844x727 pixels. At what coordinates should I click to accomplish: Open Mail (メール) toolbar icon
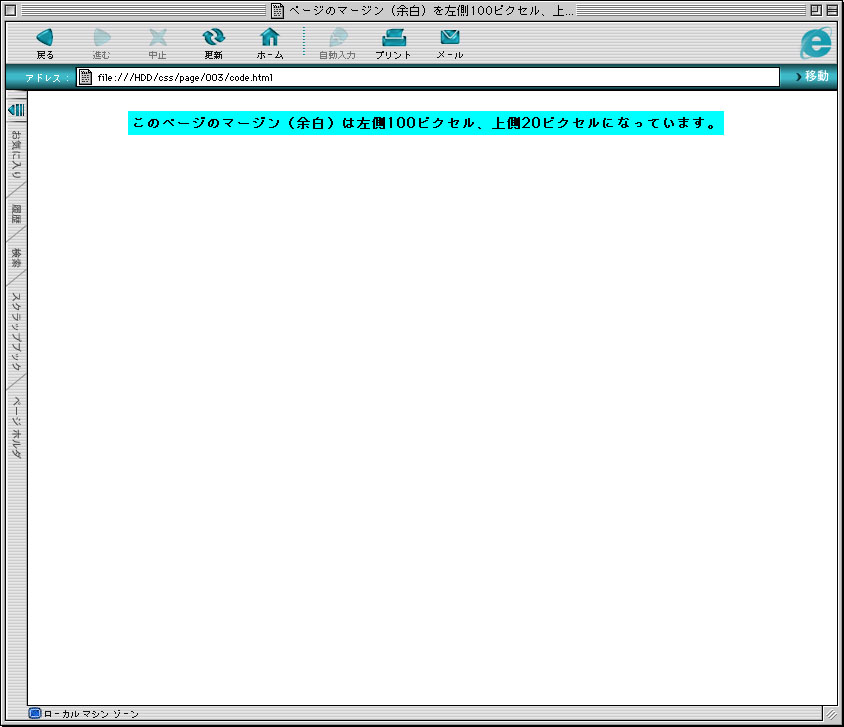pos(450,43)
